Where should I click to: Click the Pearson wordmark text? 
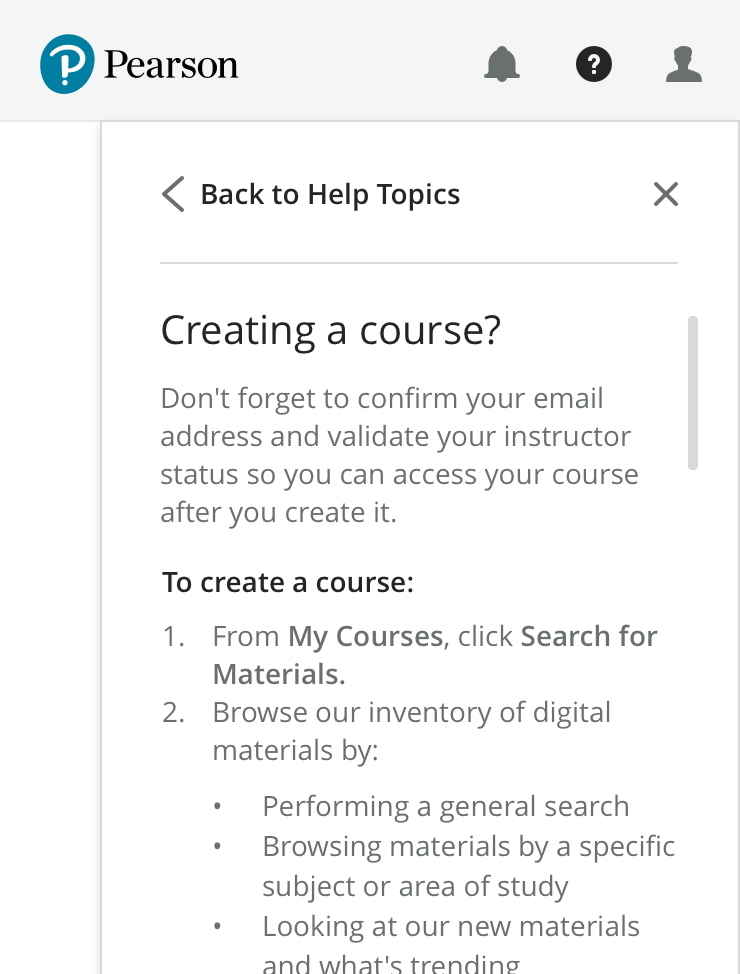pyautogui.click(x=171, y=66)
